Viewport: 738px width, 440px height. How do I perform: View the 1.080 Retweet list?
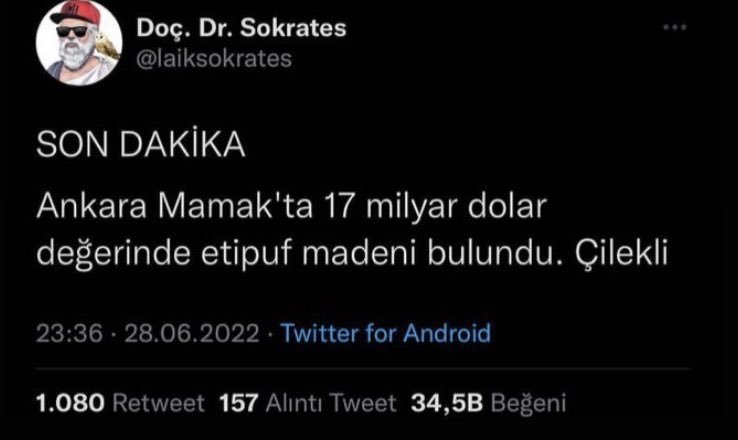pyautogui.click(x=120, y=403)
